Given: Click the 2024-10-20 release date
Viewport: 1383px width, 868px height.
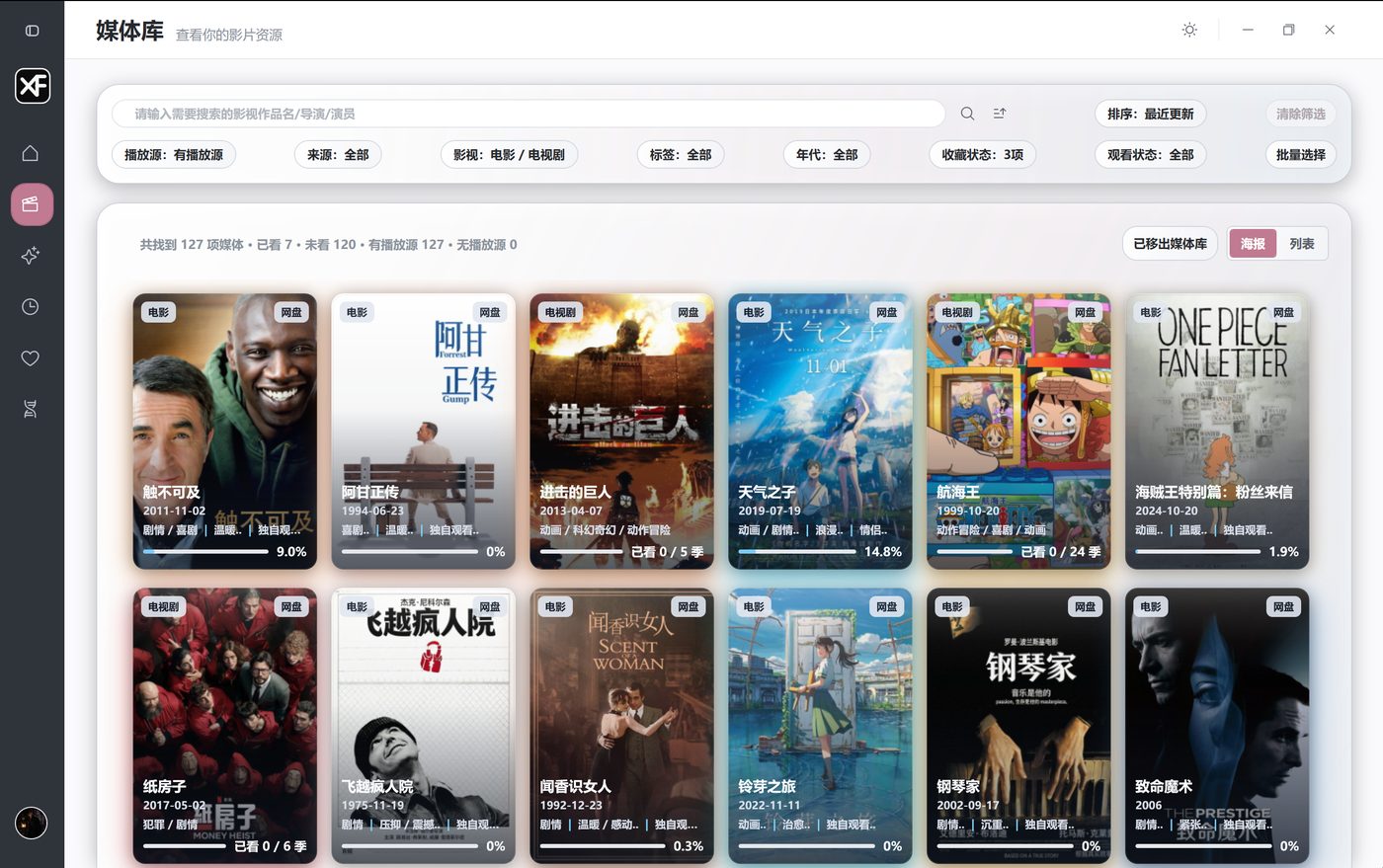Looking at the screenshot, I should (1167, 511).
